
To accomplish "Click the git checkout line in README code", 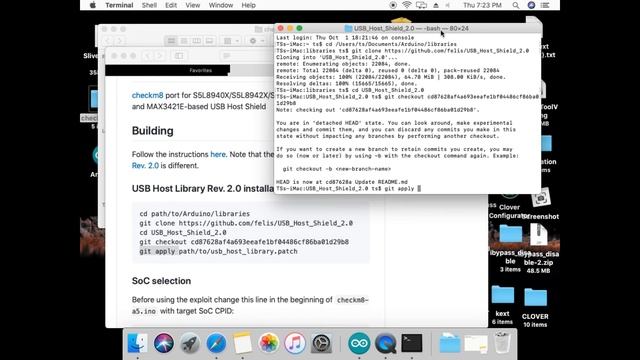I will (244, 242).
